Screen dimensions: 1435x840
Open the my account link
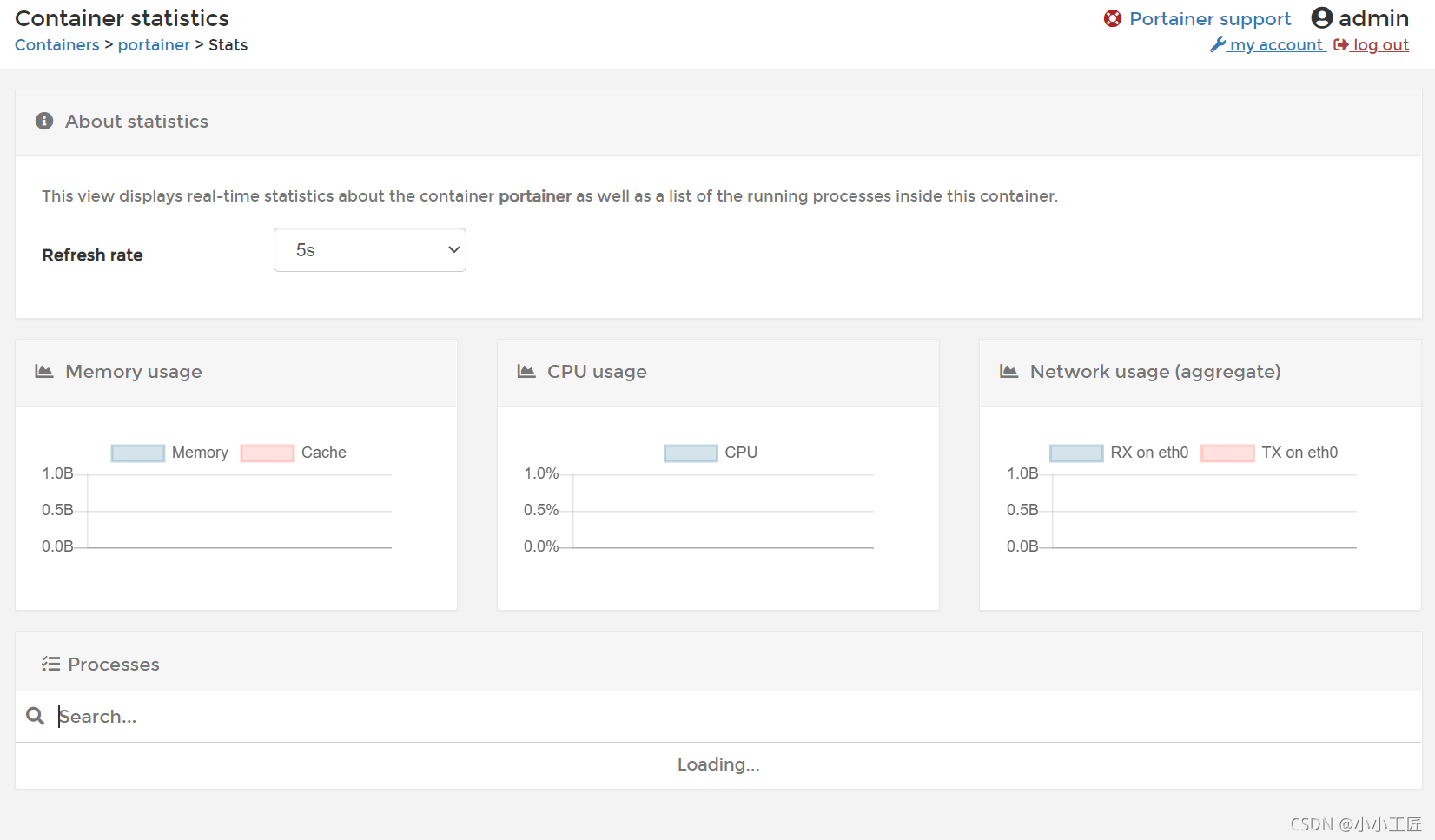pos(1276,45)
